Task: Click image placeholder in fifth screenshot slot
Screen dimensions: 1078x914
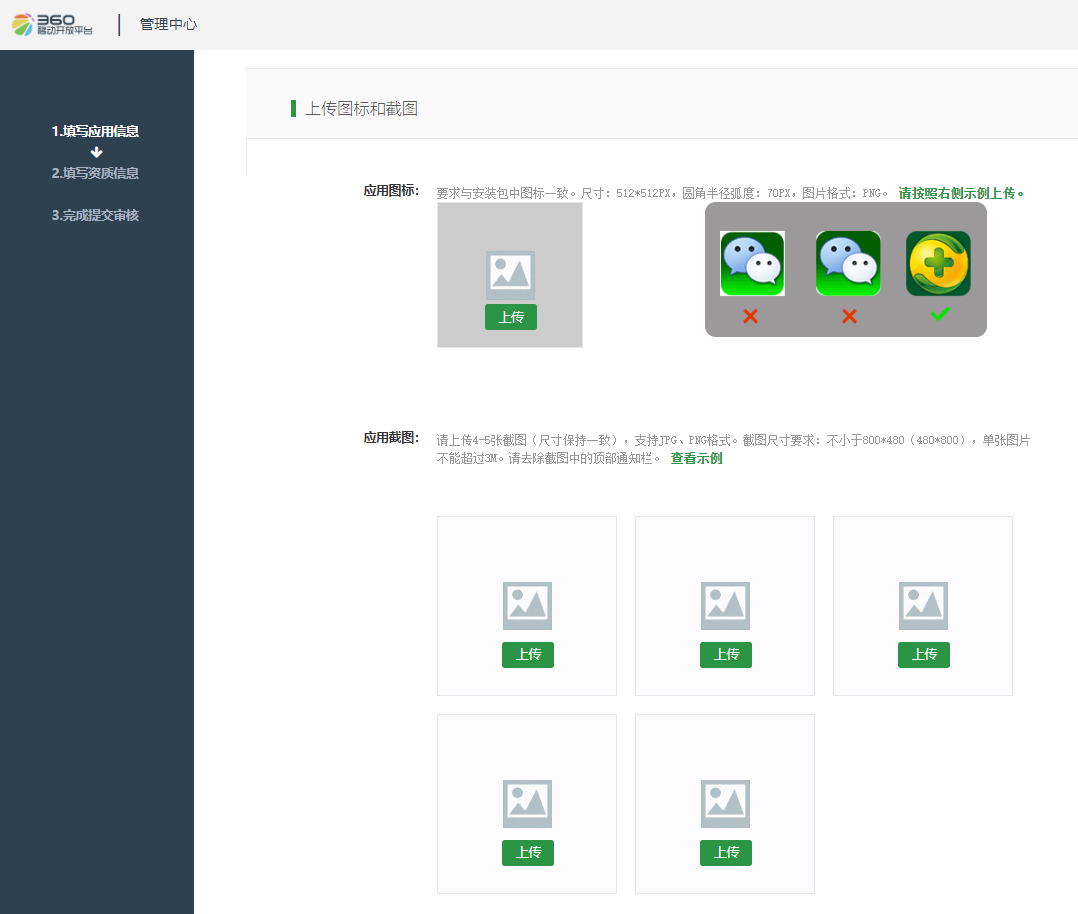Action: tap(725, 804)
